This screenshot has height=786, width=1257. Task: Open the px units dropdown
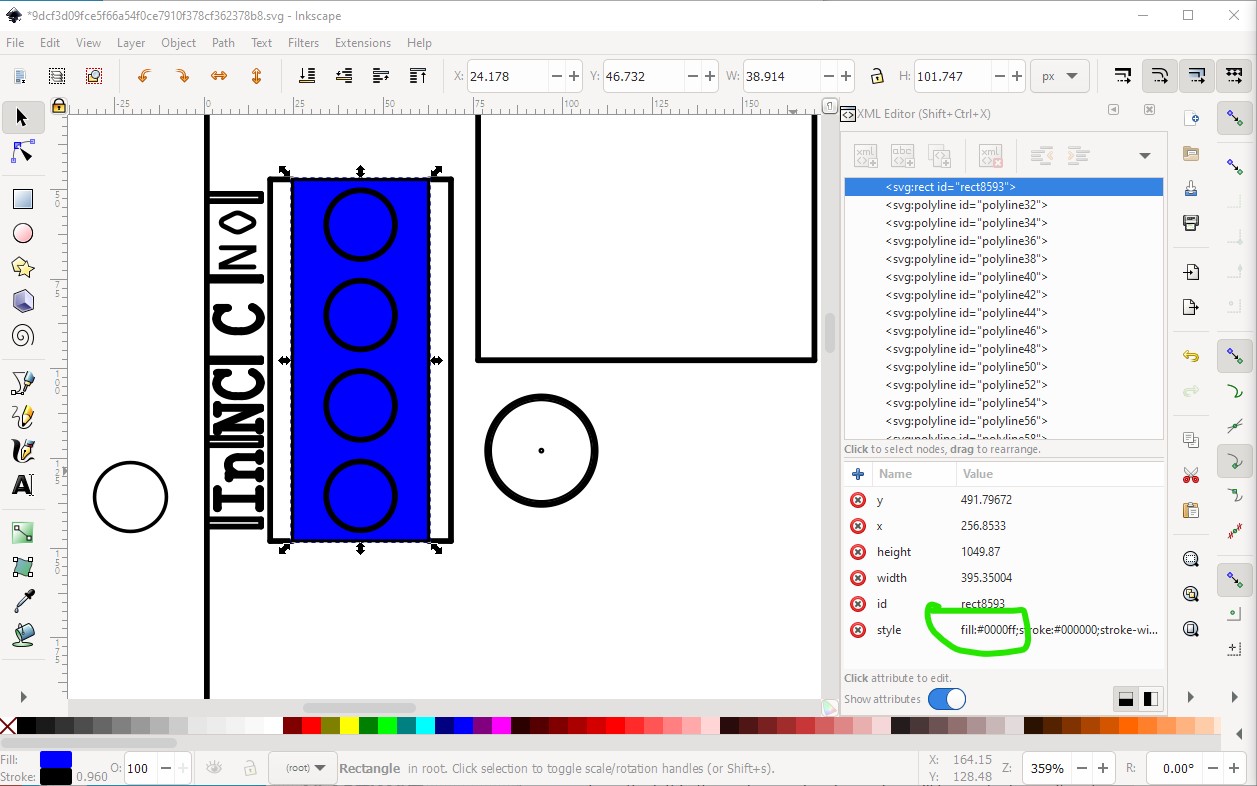point(1060,76)
